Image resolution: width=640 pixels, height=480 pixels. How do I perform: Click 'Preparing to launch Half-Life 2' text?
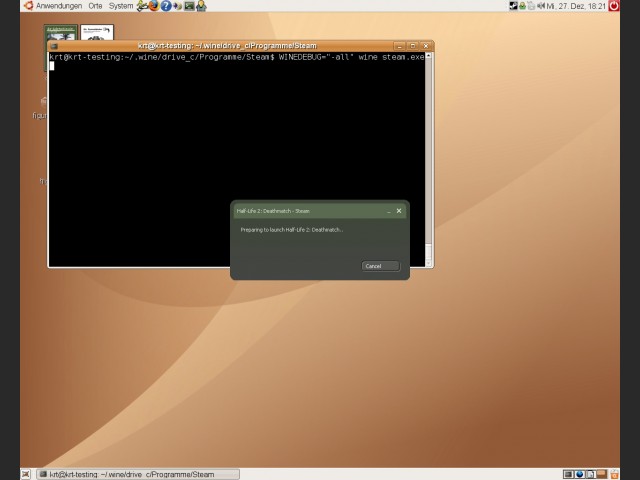coord(291,230)
